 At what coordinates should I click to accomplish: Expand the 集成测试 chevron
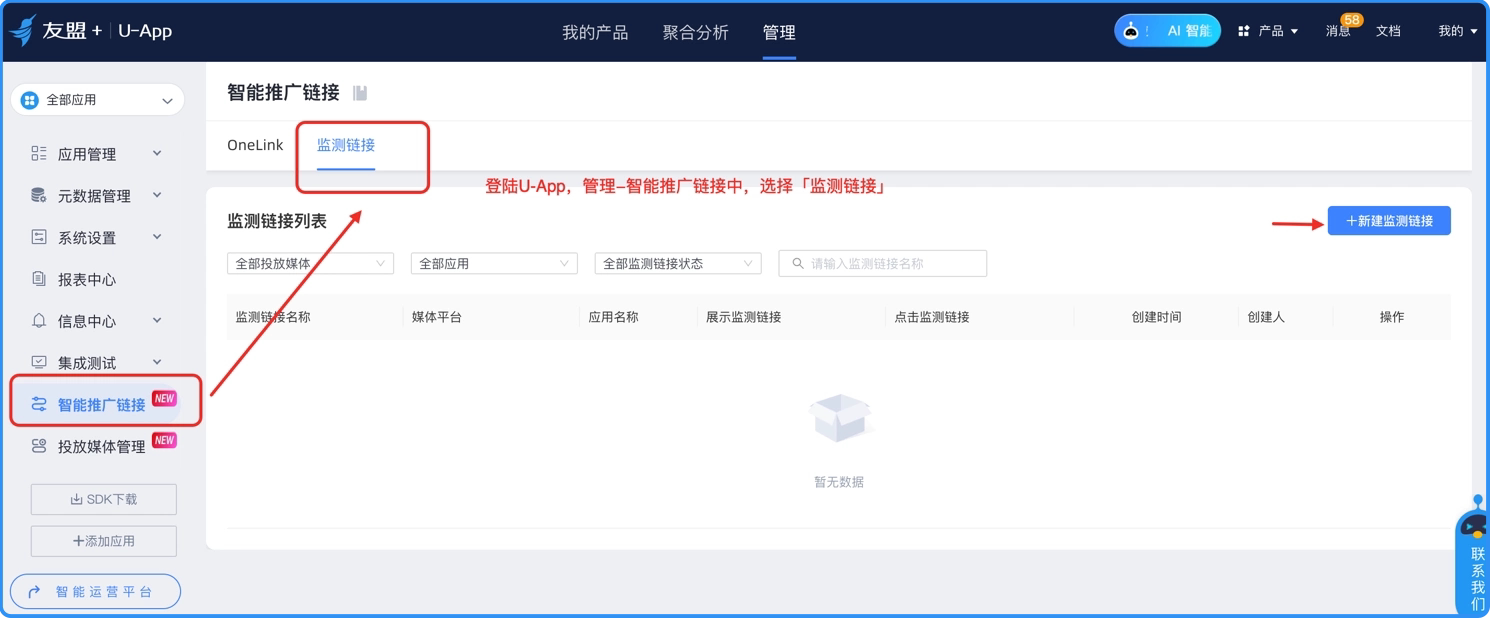point(157,362)
